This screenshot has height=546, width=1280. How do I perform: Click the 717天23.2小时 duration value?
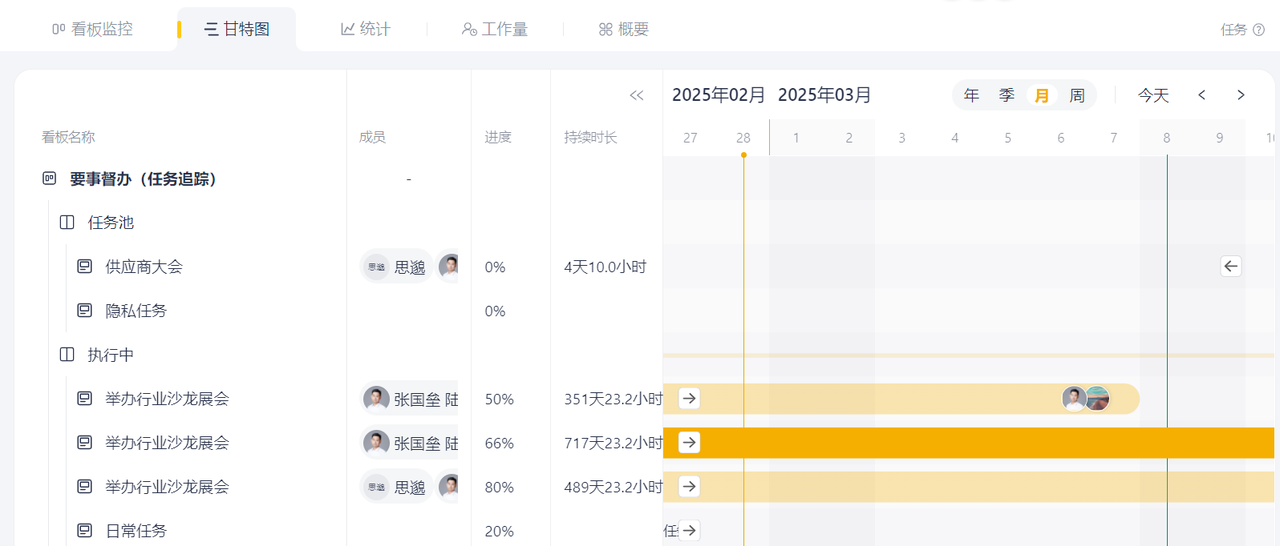(x=613, y=443)
